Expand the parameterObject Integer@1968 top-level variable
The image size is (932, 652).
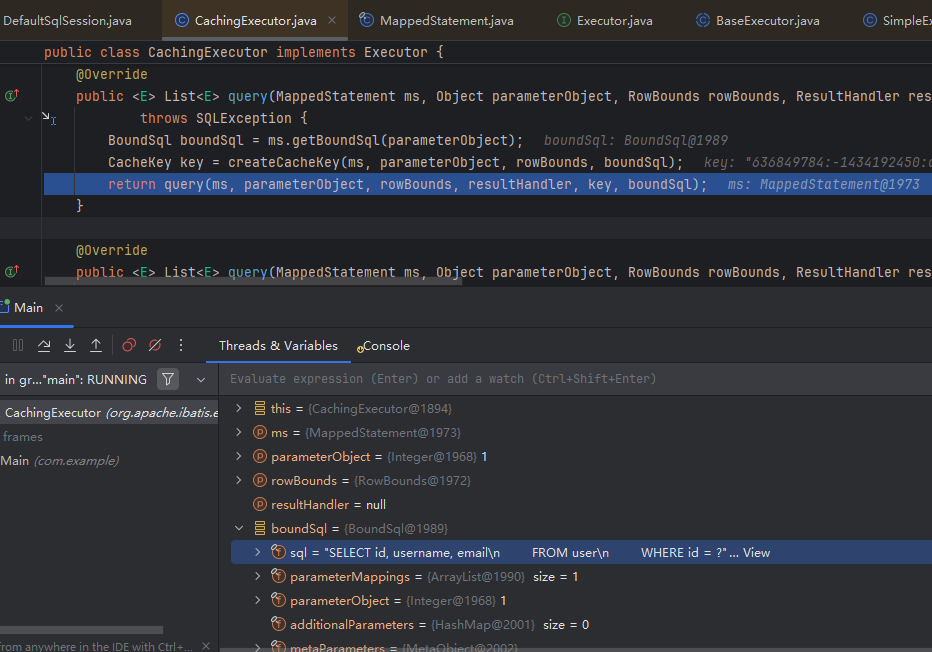pyautogui.click(x=239, y=456)
